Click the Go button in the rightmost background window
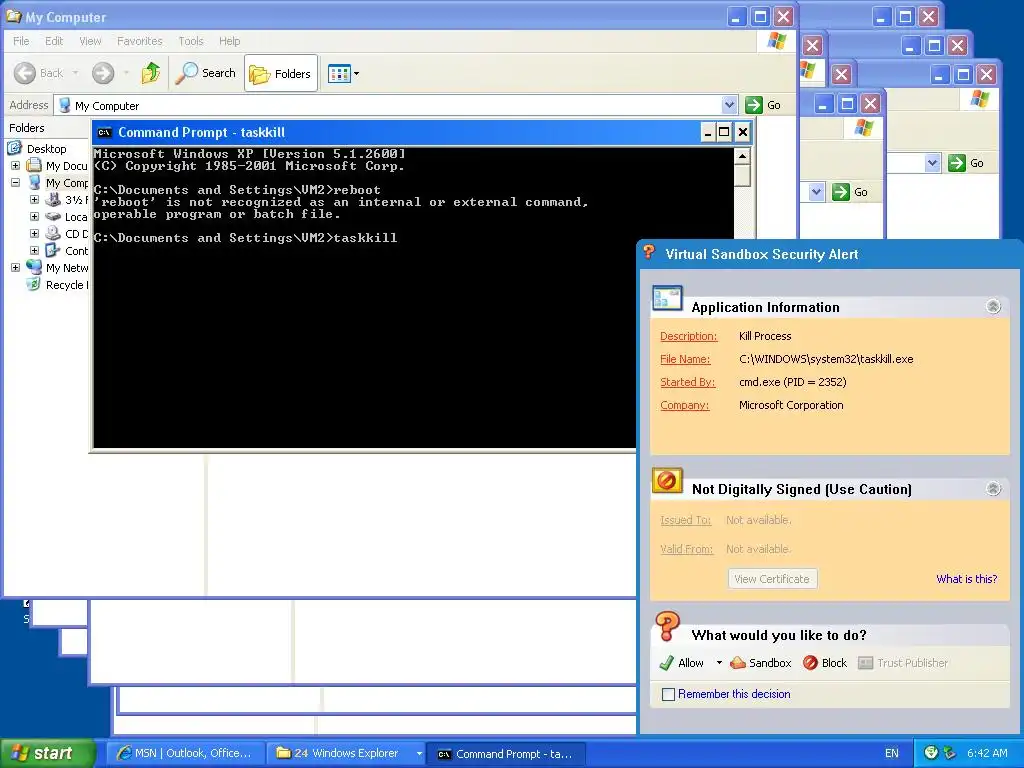Viewport: 1024px width, 768px height. click(967, 163)
